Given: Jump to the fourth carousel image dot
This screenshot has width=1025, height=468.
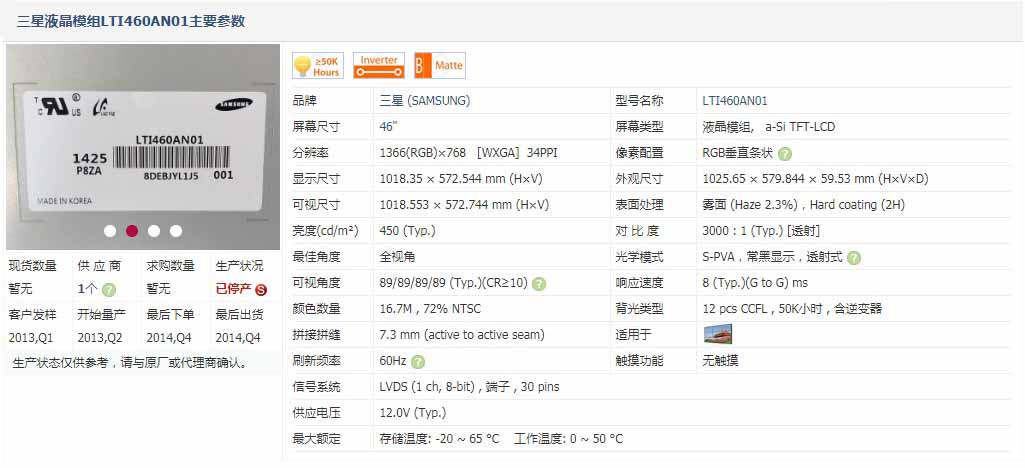Looking at the screenshot, I should [176, 231].
